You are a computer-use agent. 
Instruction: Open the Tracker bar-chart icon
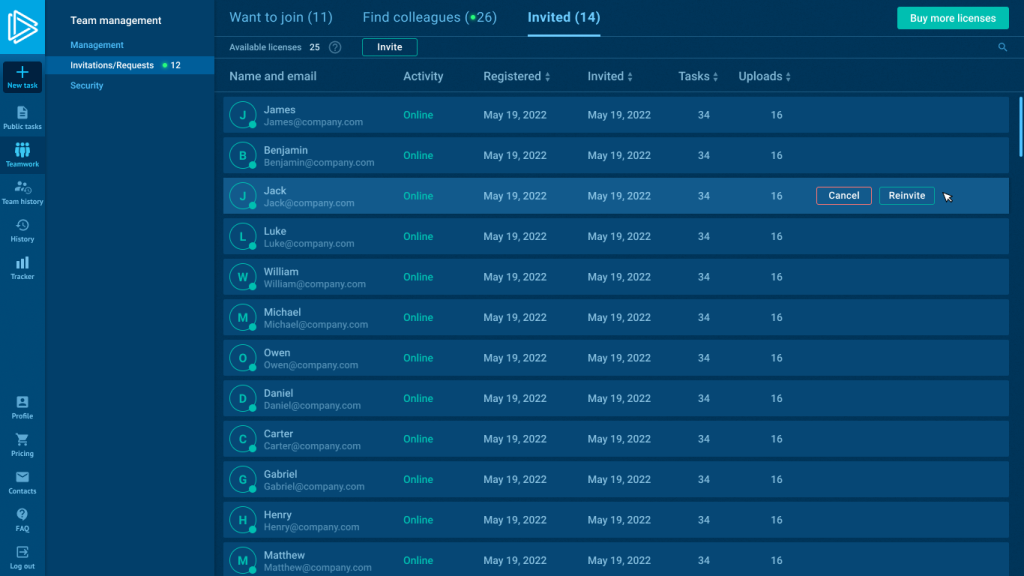22,263
